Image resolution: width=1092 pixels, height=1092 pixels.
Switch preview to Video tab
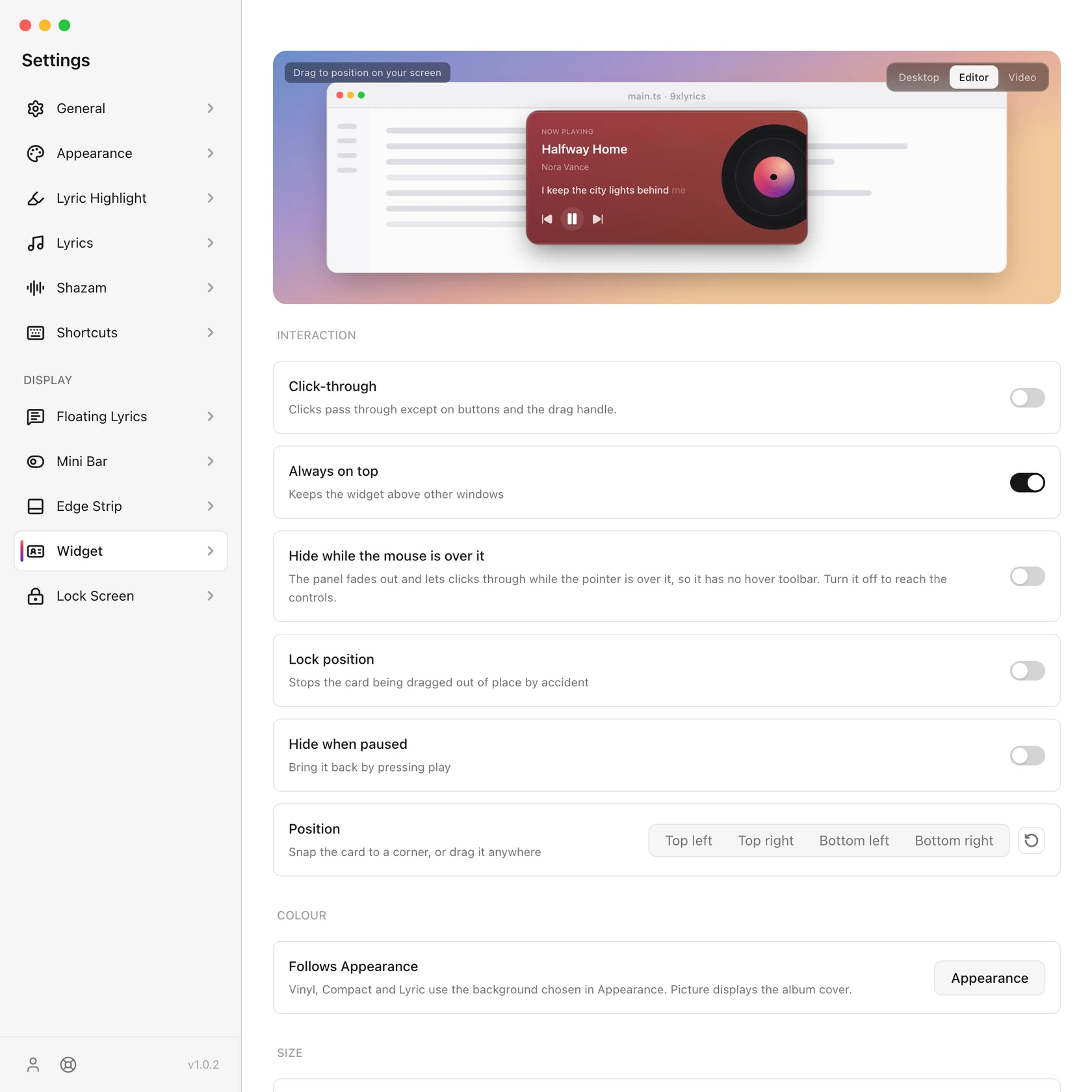pyautogui.click(x=1022, y=77)
